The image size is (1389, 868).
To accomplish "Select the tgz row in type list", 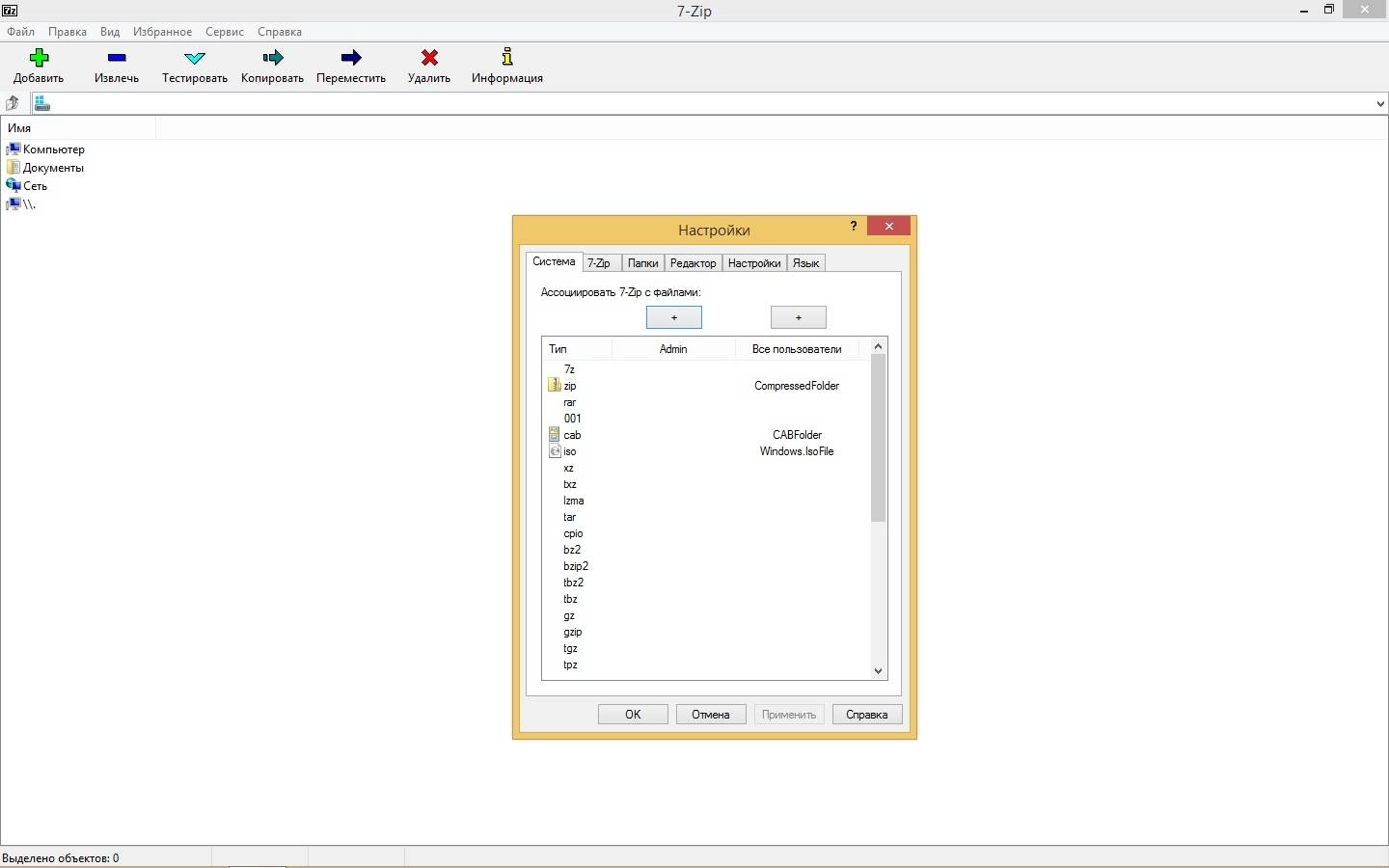I will 705,648.
